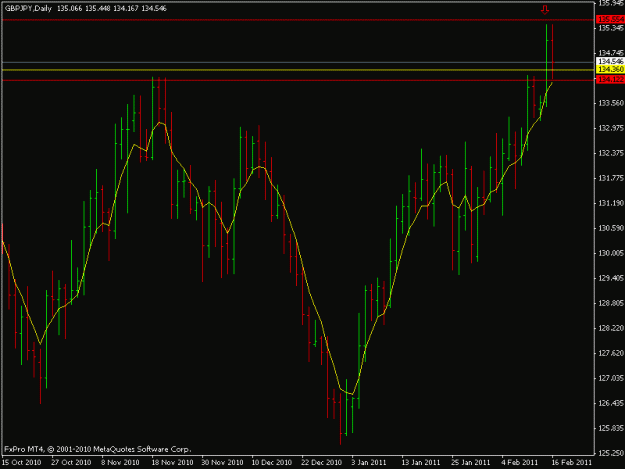This screenshot has height=469, width=625.
Task: Click the 130.590 price axis label
Action: (611, 228)
